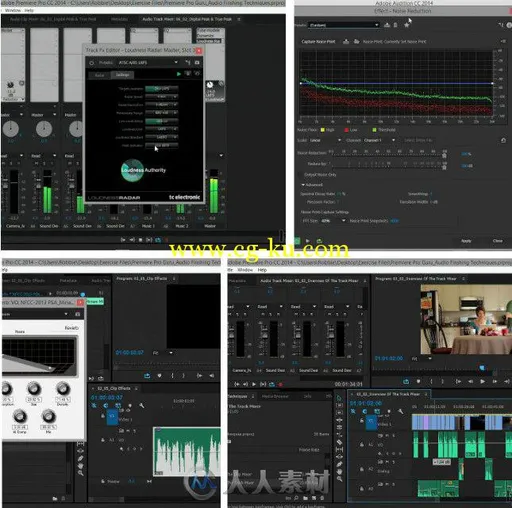Image resolution: width=512 pixels, height=508 pixels.
Task: Click the Delete Preset trash icon in Noise Reduction
Action: tap(395, 25)
